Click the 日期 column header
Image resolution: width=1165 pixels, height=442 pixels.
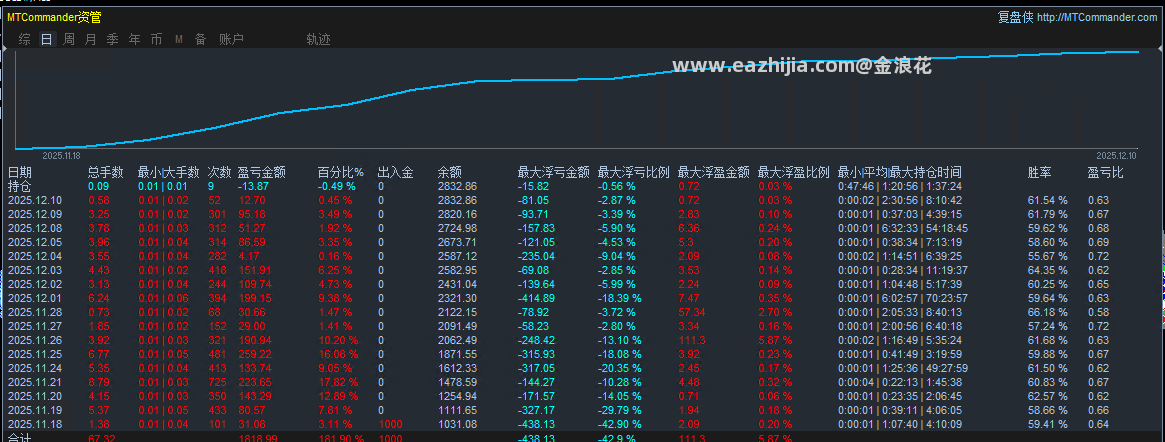point(20,172)
